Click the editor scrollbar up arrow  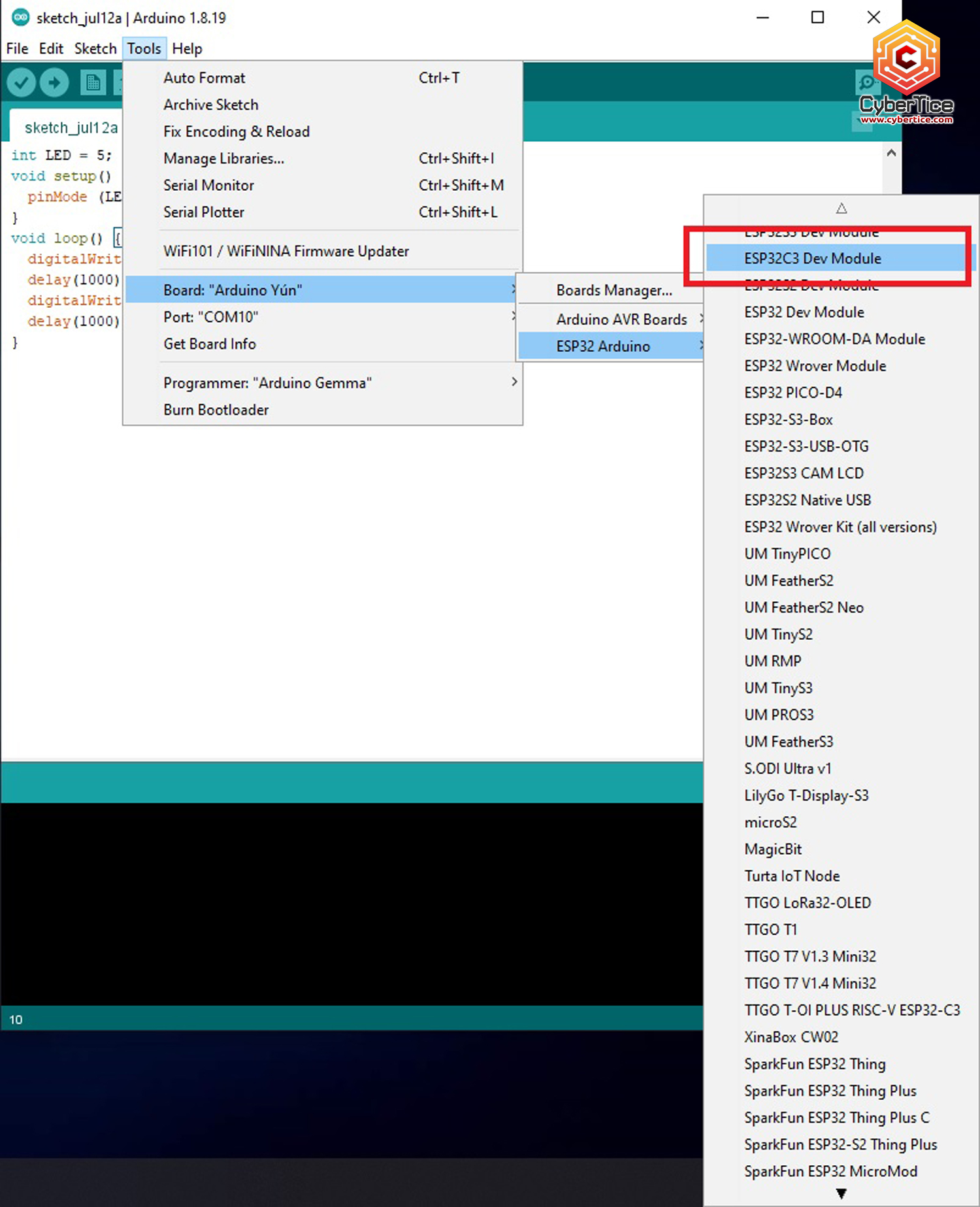[891, 153]
